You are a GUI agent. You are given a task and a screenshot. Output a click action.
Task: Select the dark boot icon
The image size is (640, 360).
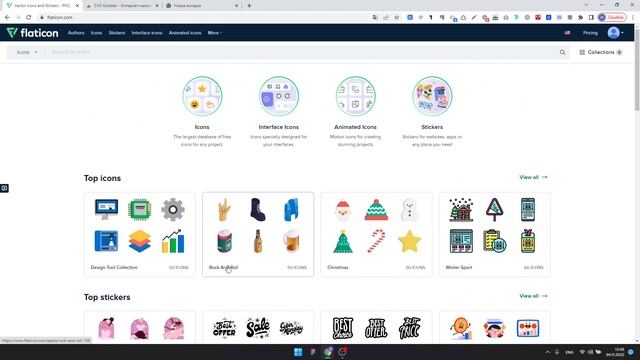258,209
